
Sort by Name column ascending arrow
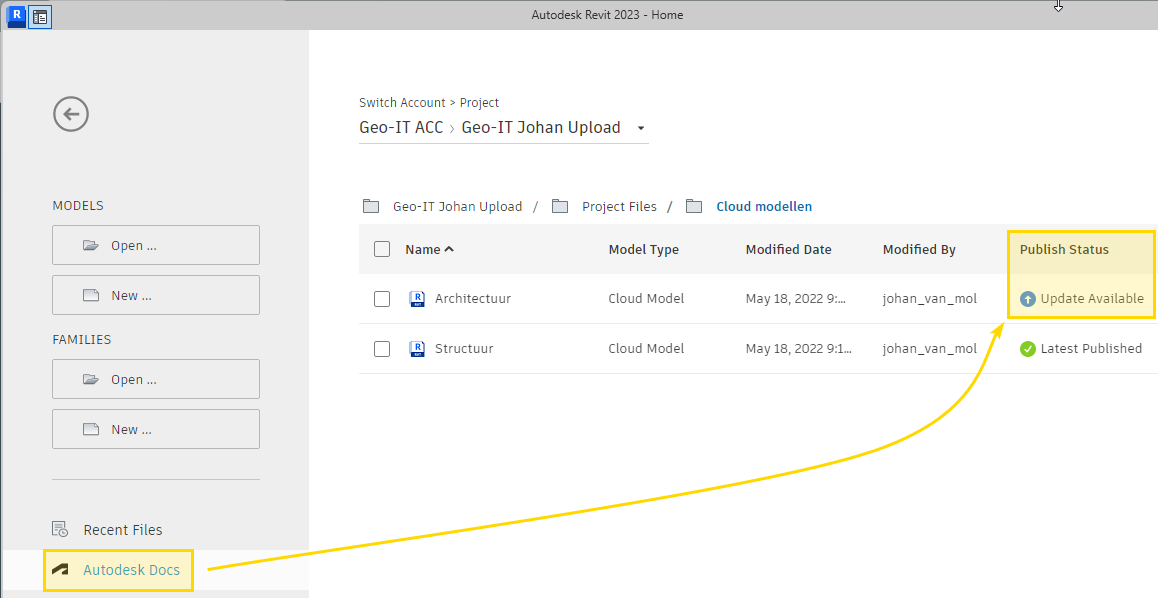[x=449, y=250]
